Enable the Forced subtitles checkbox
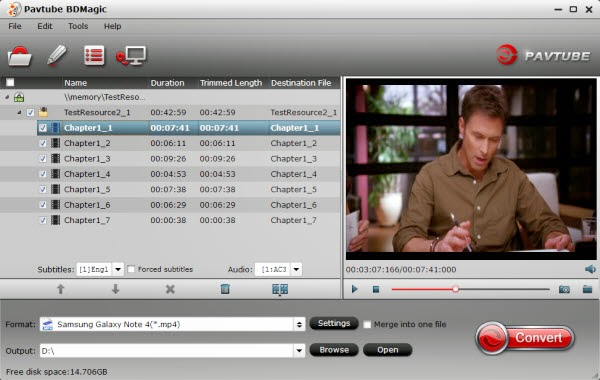600x380 pixels. [x=131, y=269]
